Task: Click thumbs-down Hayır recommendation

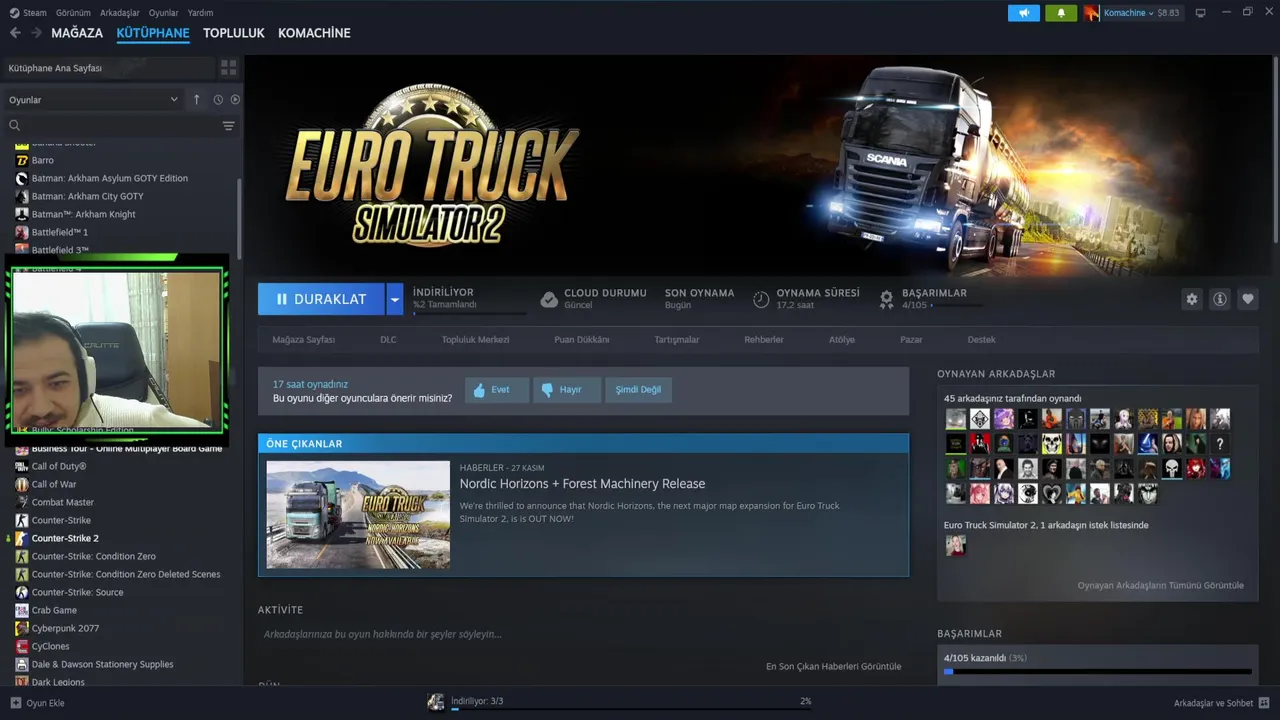Action: tap(567, 390)
